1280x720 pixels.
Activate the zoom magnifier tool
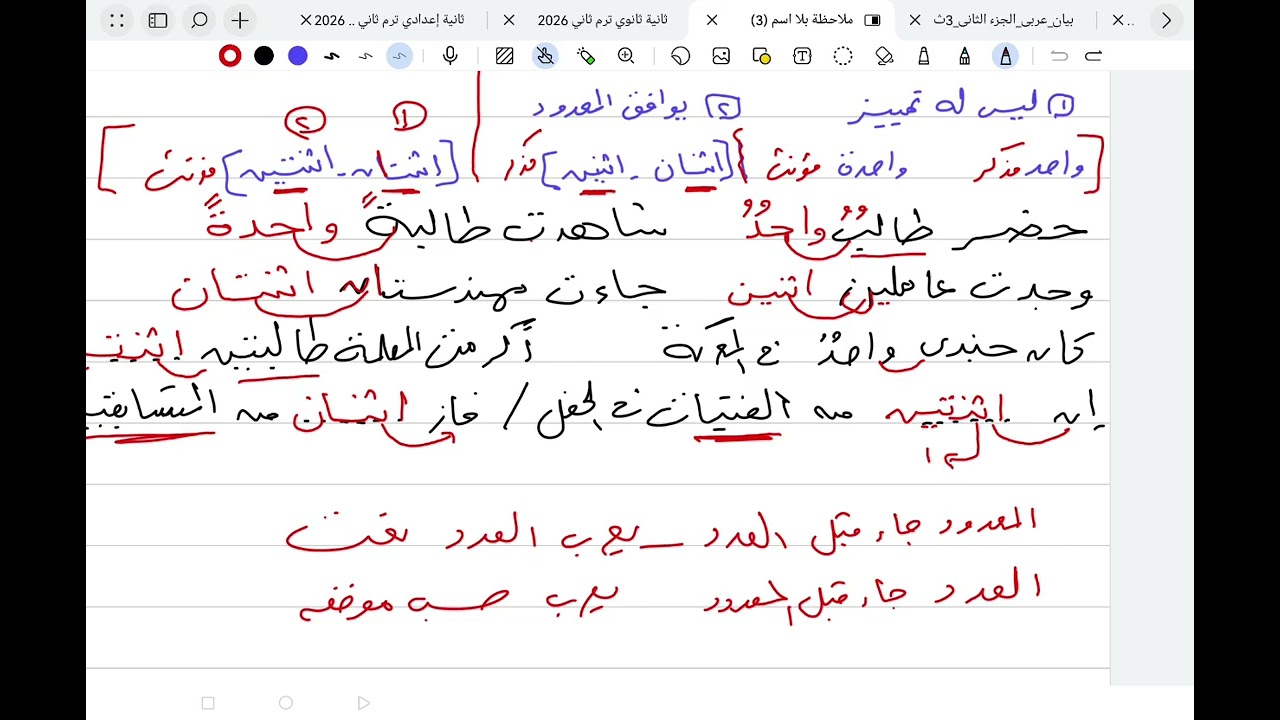(626, 56)
